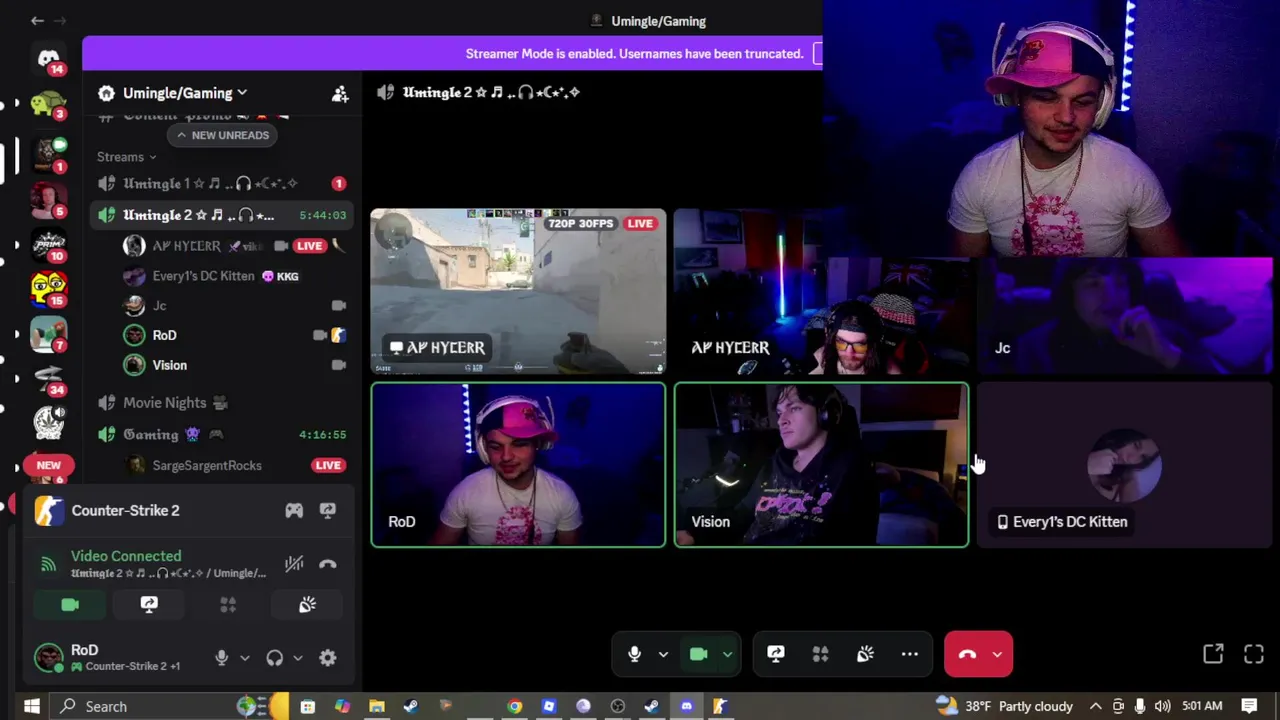Screen dimensions: 1280x720
Task: Select AP HYCERR in channel member list
Action: pyautogui.click(x=233, y=246)
